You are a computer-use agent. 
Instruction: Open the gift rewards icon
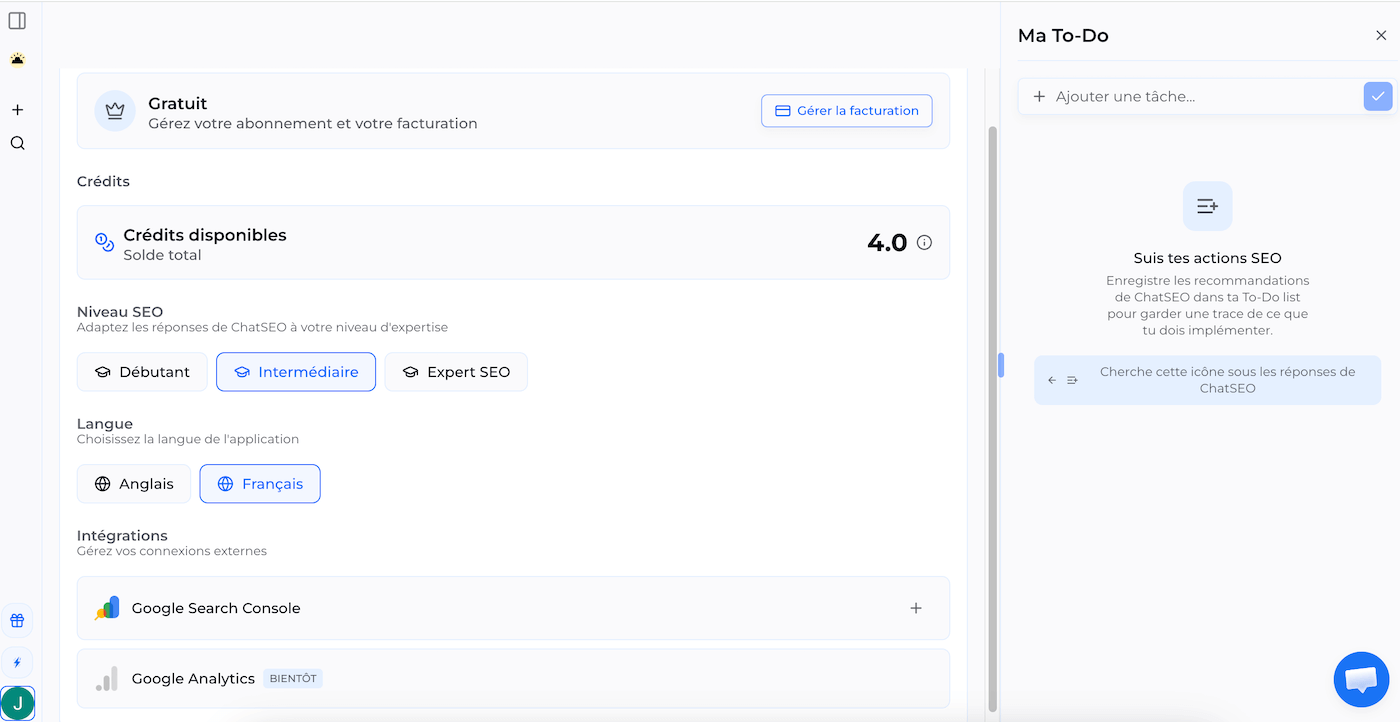pyautogui.click(x=17, y=620)
